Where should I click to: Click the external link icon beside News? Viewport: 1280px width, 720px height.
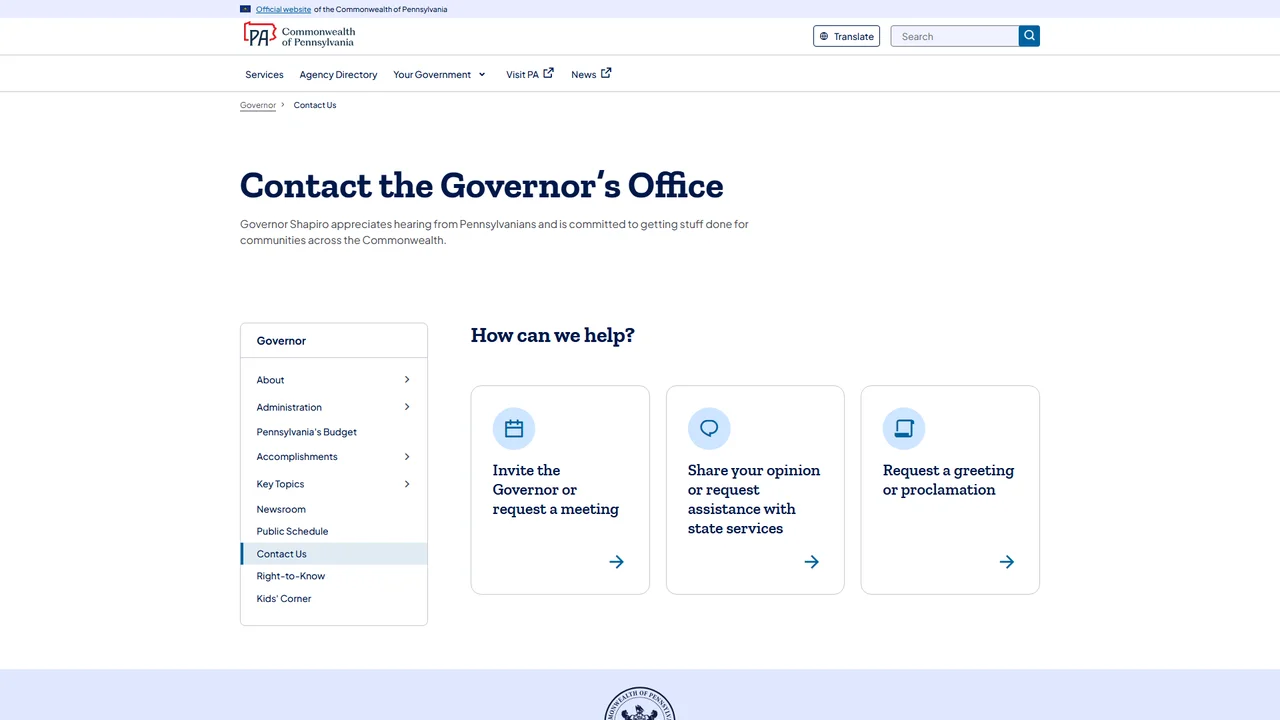point(606,73)
